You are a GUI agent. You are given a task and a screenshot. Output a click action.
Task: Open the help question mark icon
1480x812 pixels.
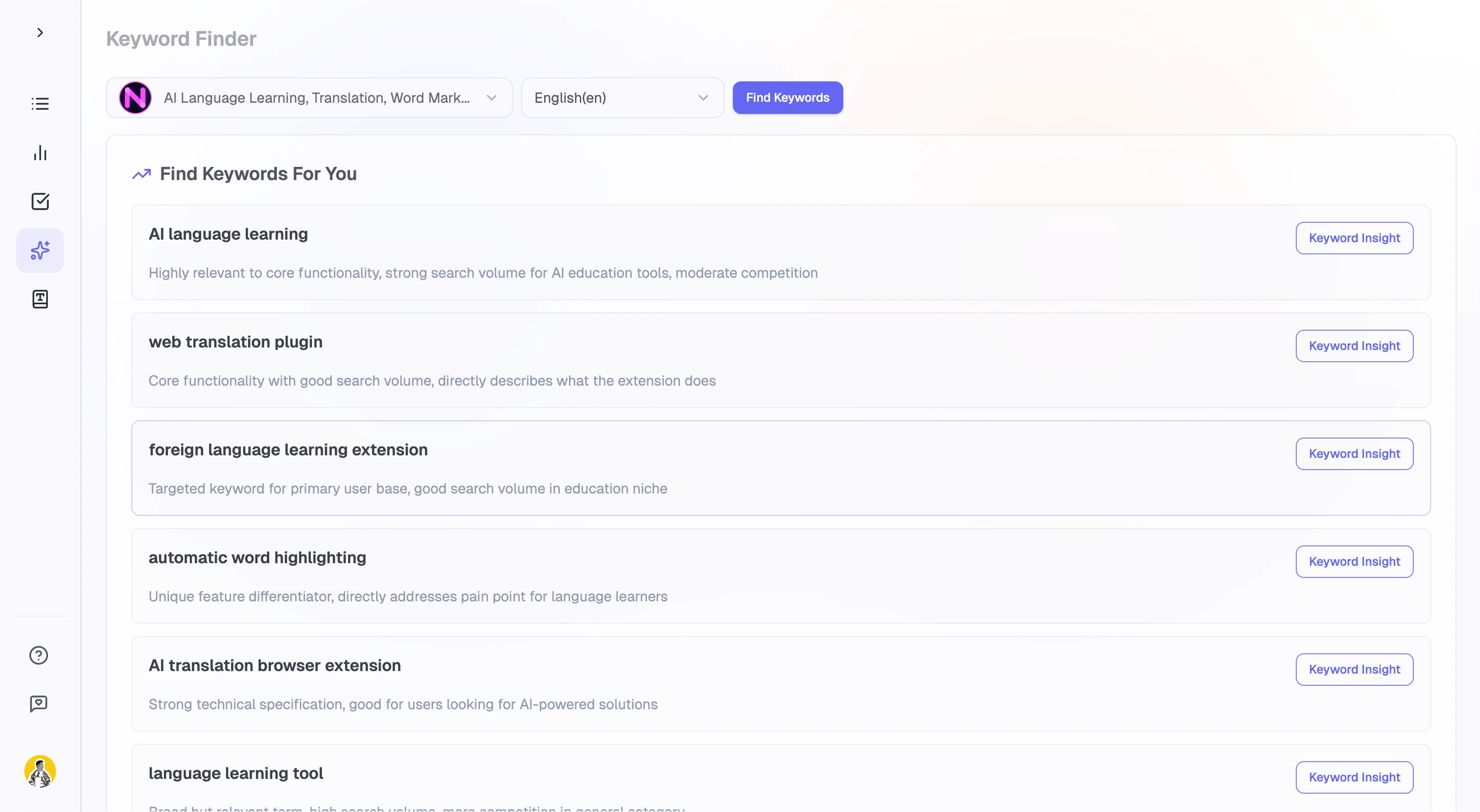tap(39, 655)
